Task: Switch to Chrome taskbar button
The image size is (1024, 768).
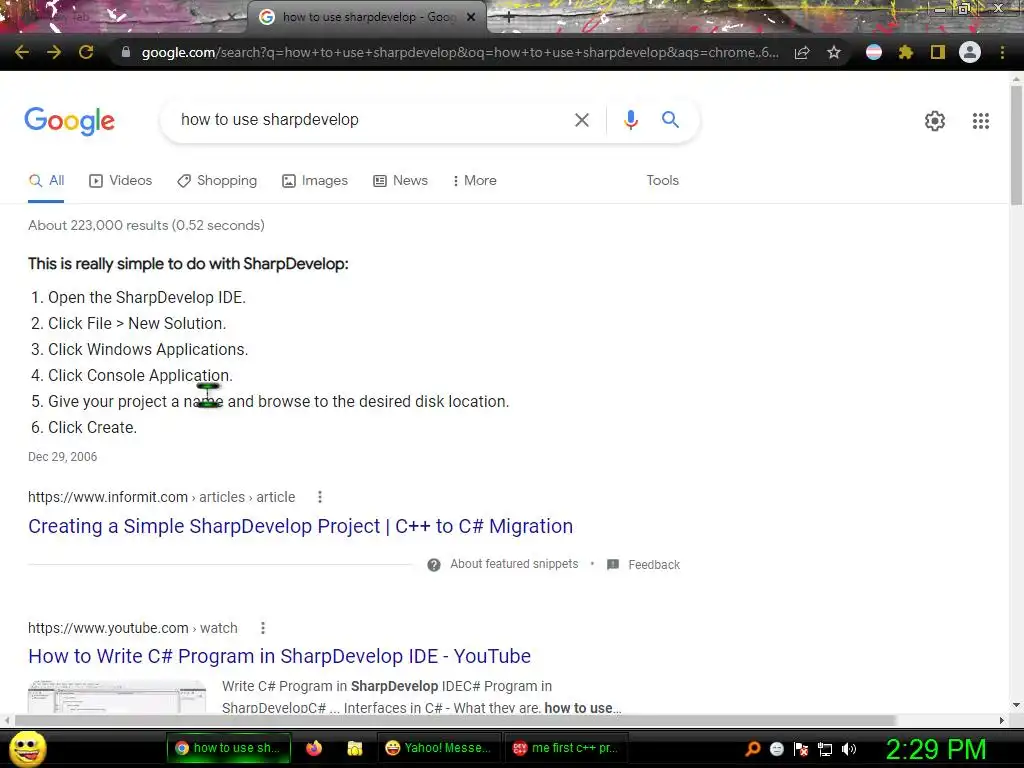Action: coord(229,748)
